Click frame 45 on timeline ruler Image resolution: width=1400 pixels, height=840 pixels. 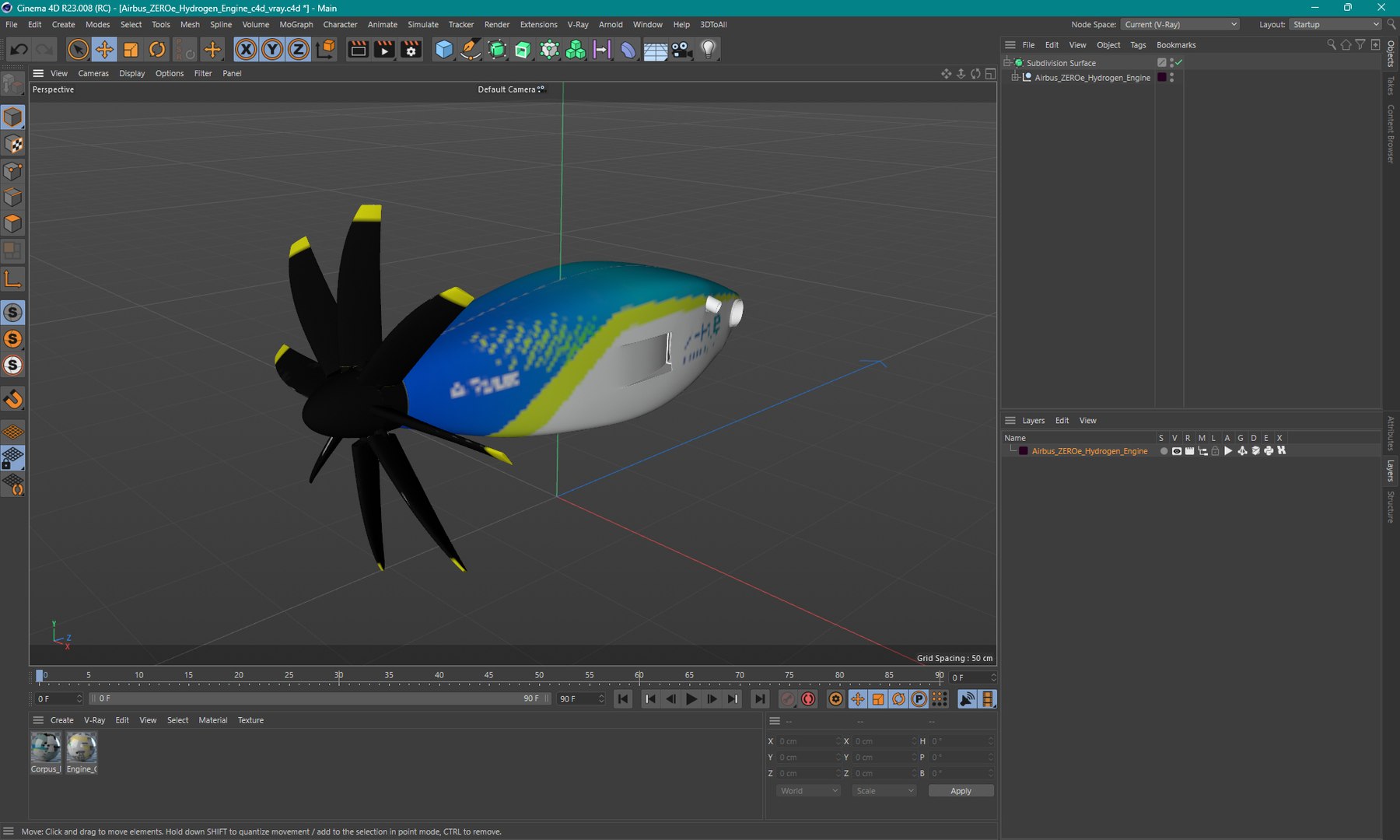coord(488,676)
